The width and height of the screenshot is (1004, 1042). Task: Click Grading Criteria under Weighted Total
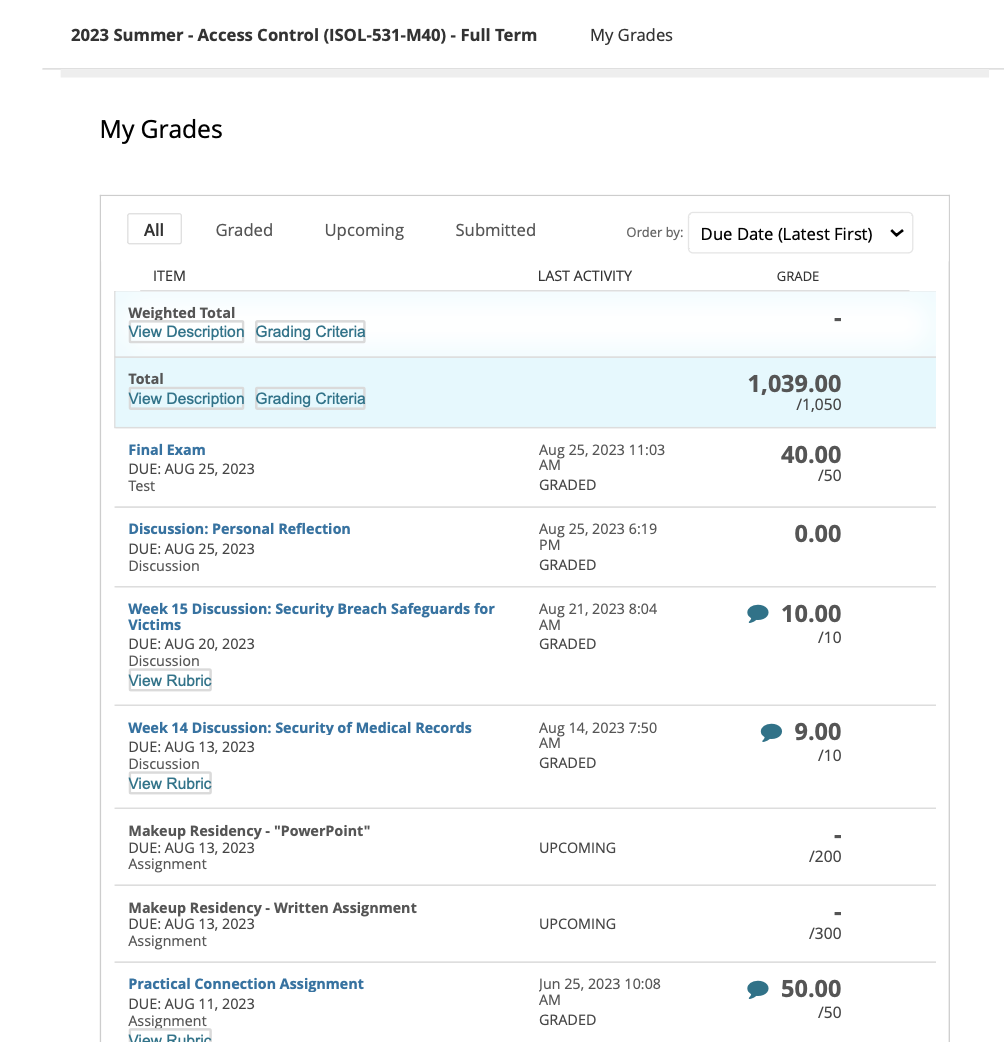tap(310, 332)
